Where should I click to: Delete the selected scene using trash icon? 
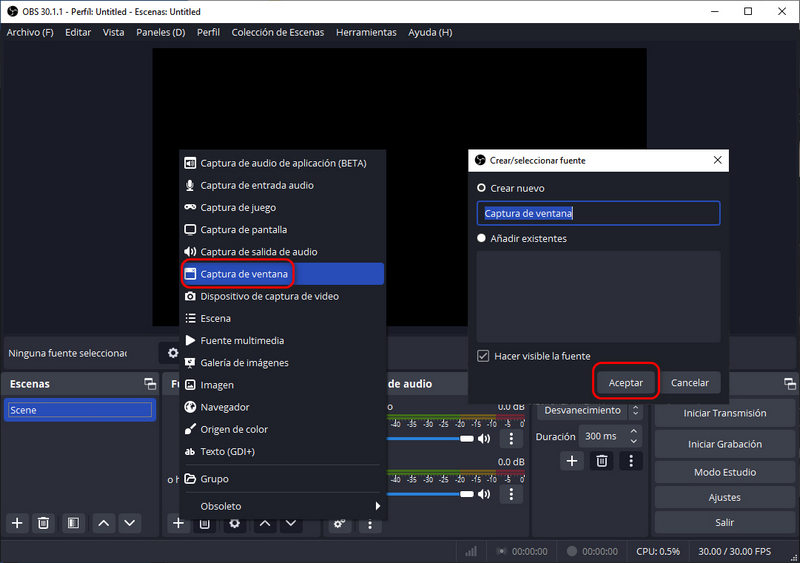(x=44, y=522)
